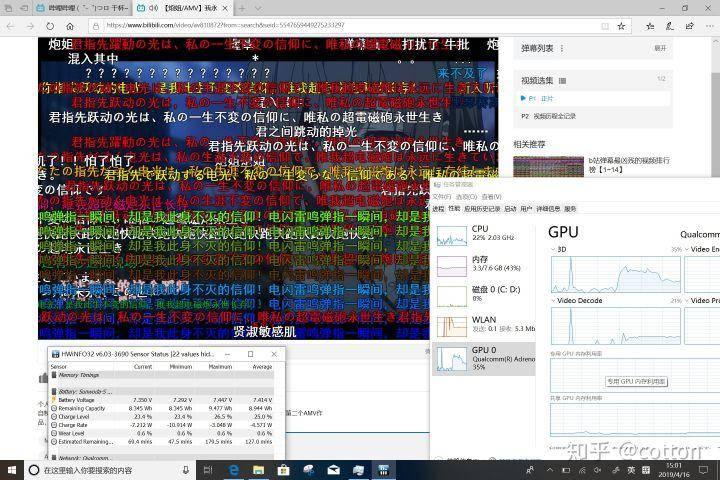Click the add notes pen icon in Edge
Viewport: 720px width, 480px height.
tap(669, 26)
